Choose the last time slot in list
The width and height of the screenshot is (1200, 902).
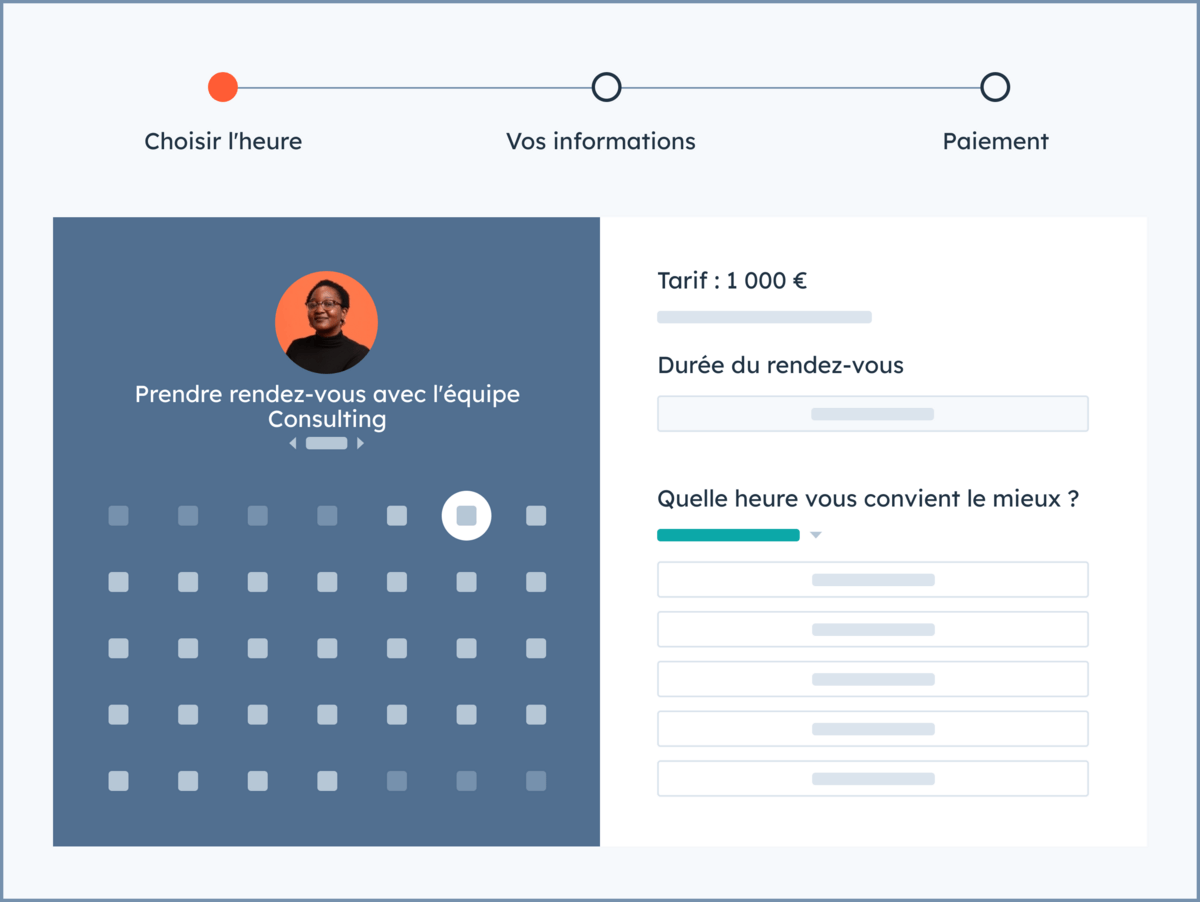tap(872, 779)
